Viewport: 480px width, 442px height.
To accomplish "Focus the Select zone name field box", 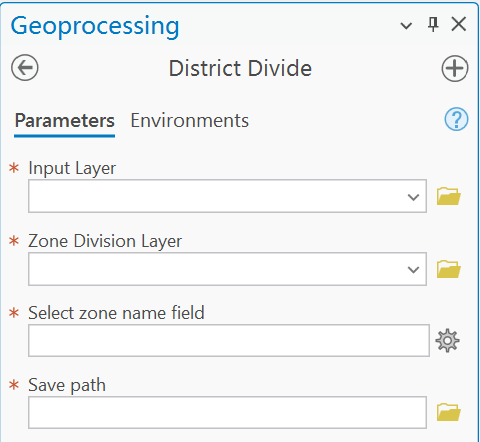I will [x=229, y=340].
